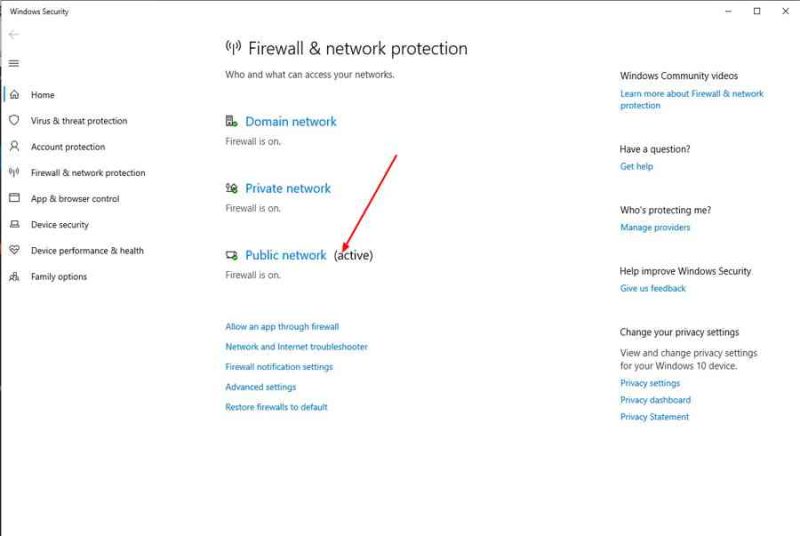800x536 pixels.
Task: Open Advanced settings link
Action: tap(261, 387)
